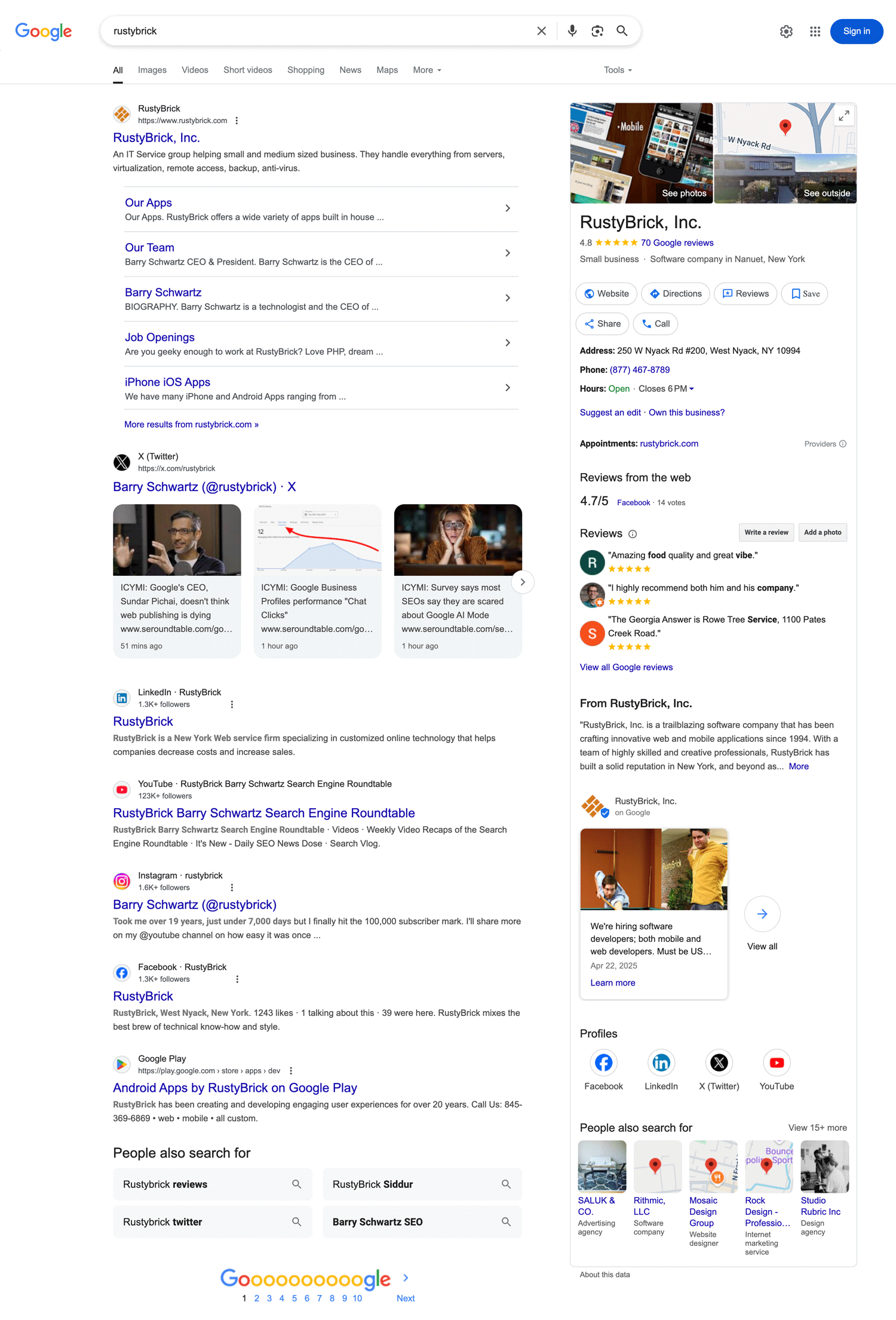The image size is (896, 1320).
Task: Switch to the Maps tab
Action: coord(387,70)
